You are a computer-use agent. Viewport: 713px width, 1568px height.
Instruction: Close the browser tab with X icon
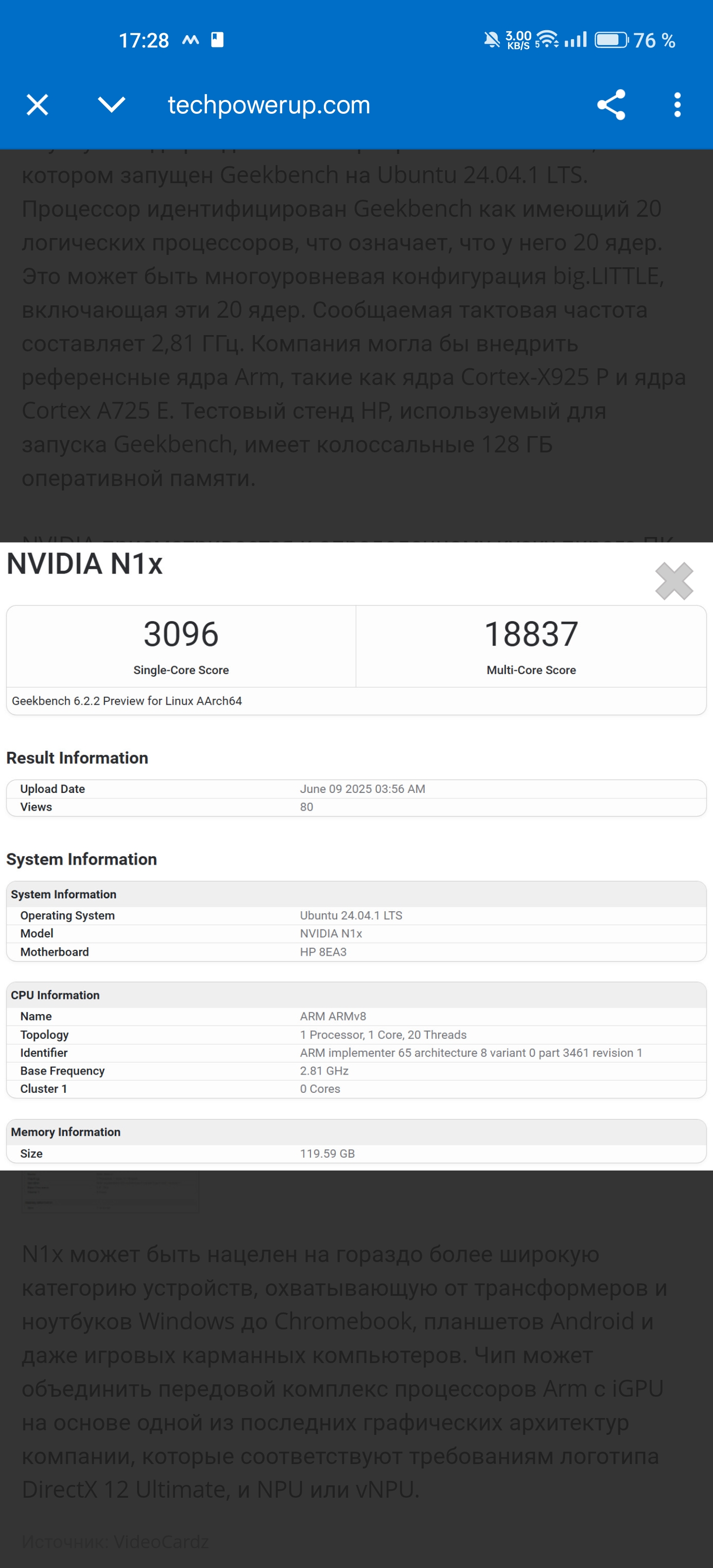click(x=37, y=105)
